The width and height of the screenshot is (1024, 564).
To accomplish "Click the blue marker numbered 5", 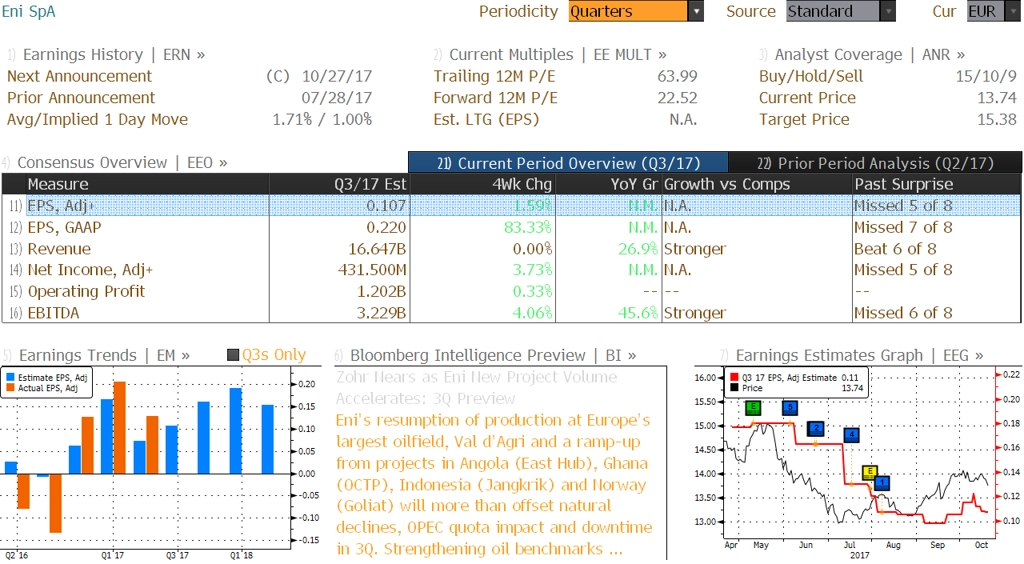I will tap(790, 407).
